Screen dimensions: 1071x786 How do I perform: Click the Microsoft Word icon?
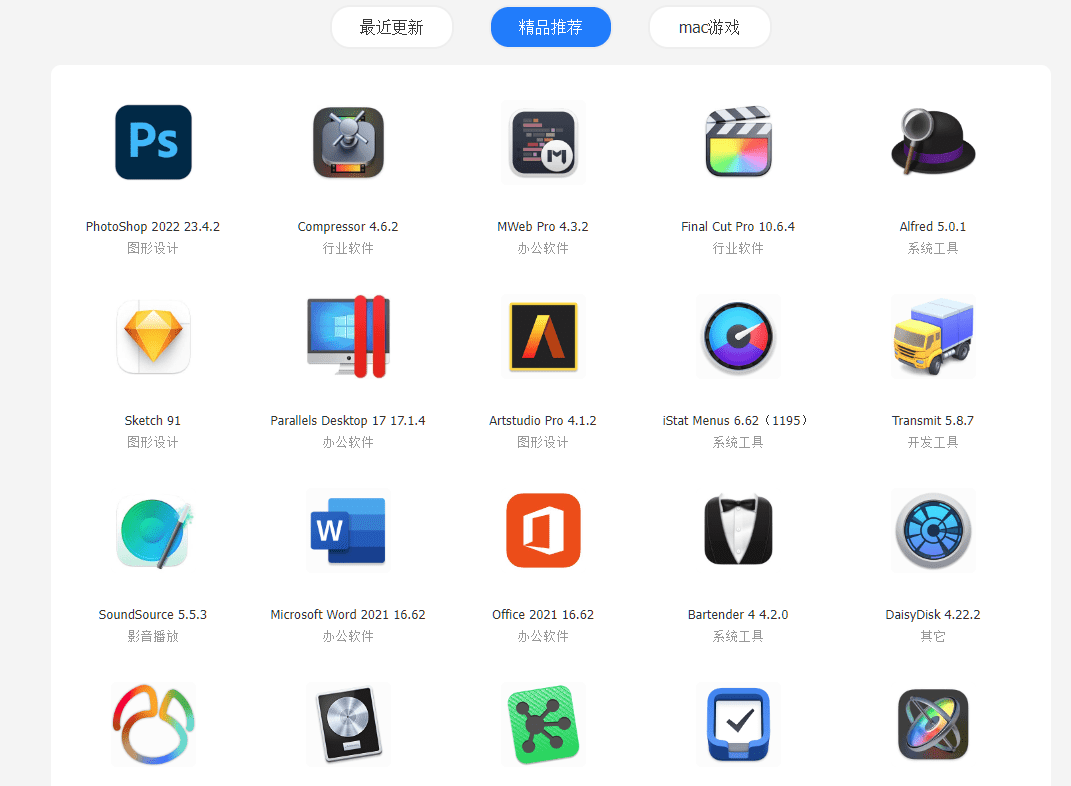(348, 531)
